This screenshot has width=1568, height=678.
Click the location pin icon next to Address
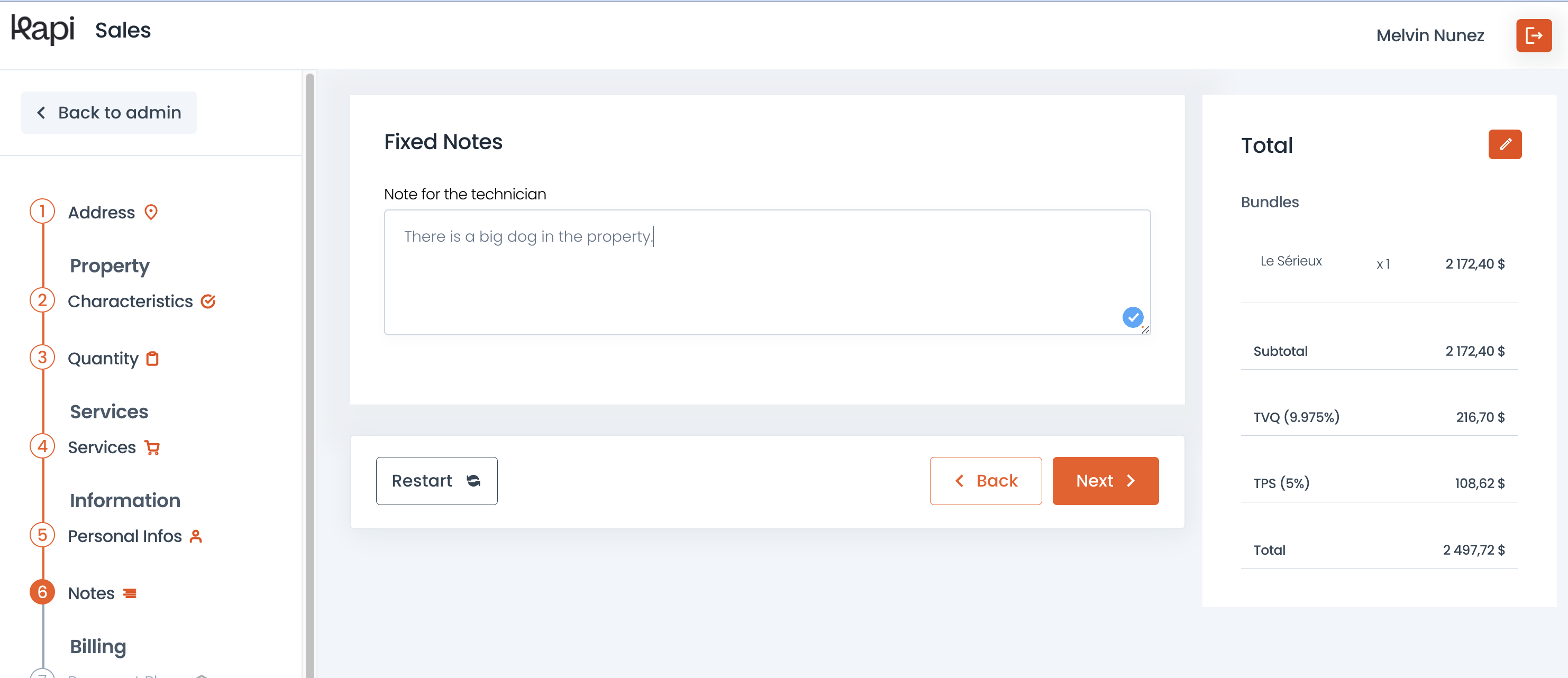151,213
